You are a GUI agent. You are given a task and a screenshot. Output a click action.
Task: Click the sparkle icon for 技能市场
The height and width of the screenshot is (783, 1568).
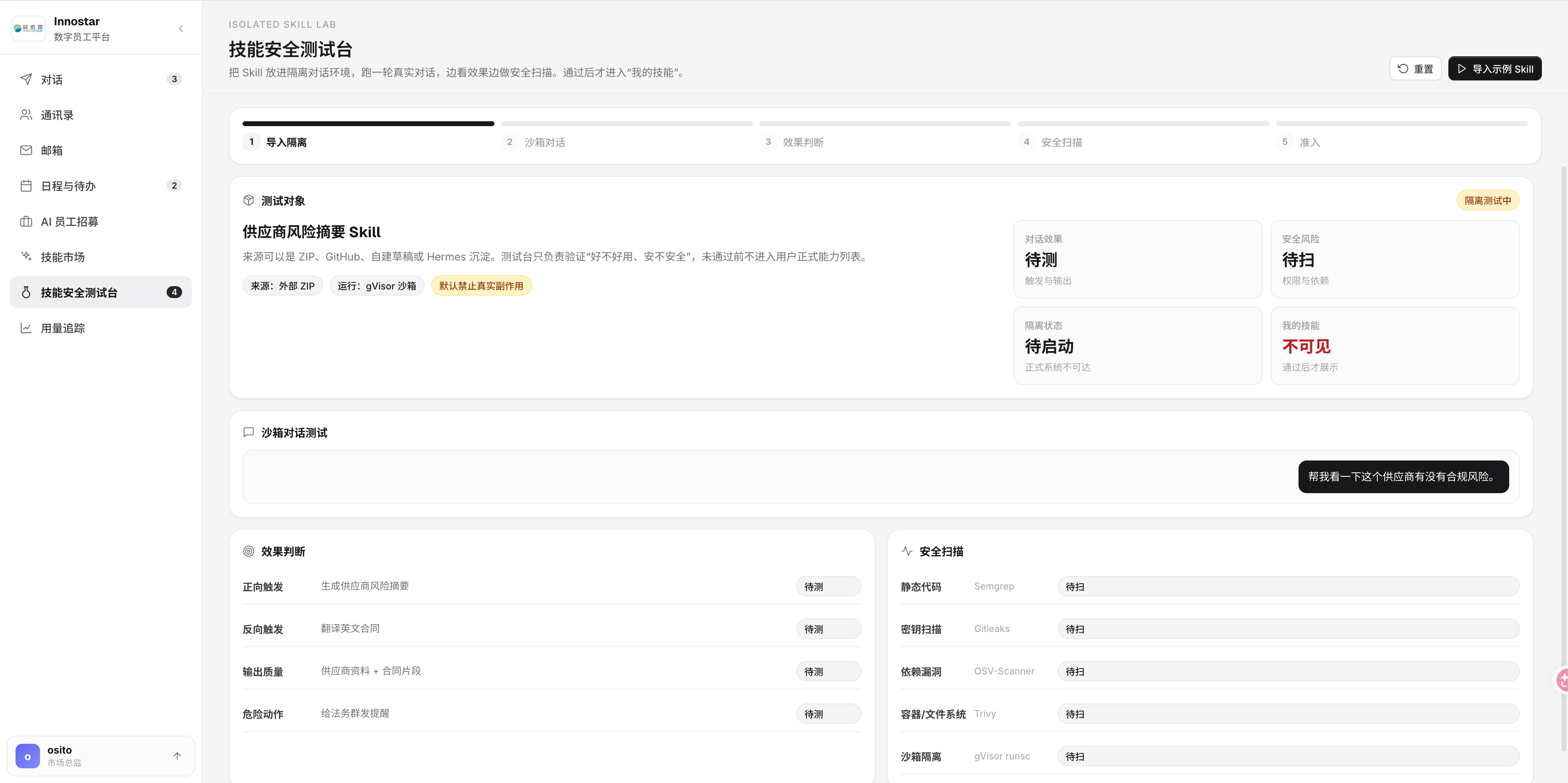[x=26, y=257]
